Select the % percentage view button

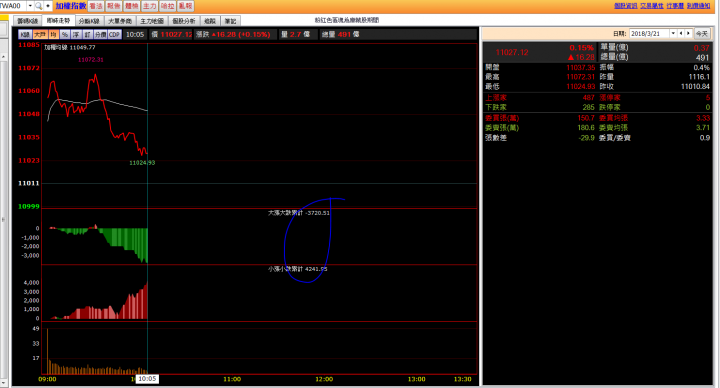65,34
